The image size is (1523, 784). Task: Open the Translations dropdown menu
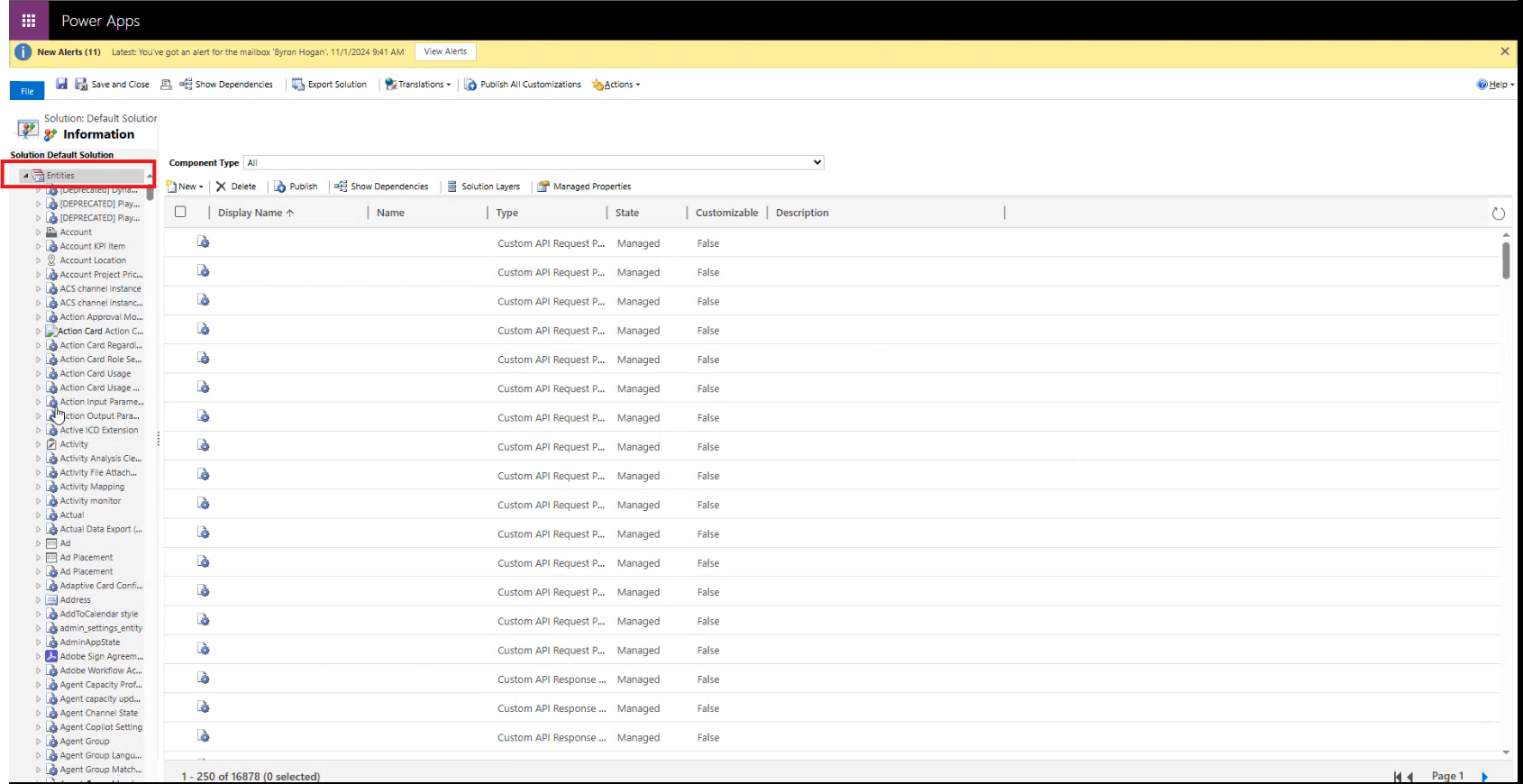click(417, 85)
